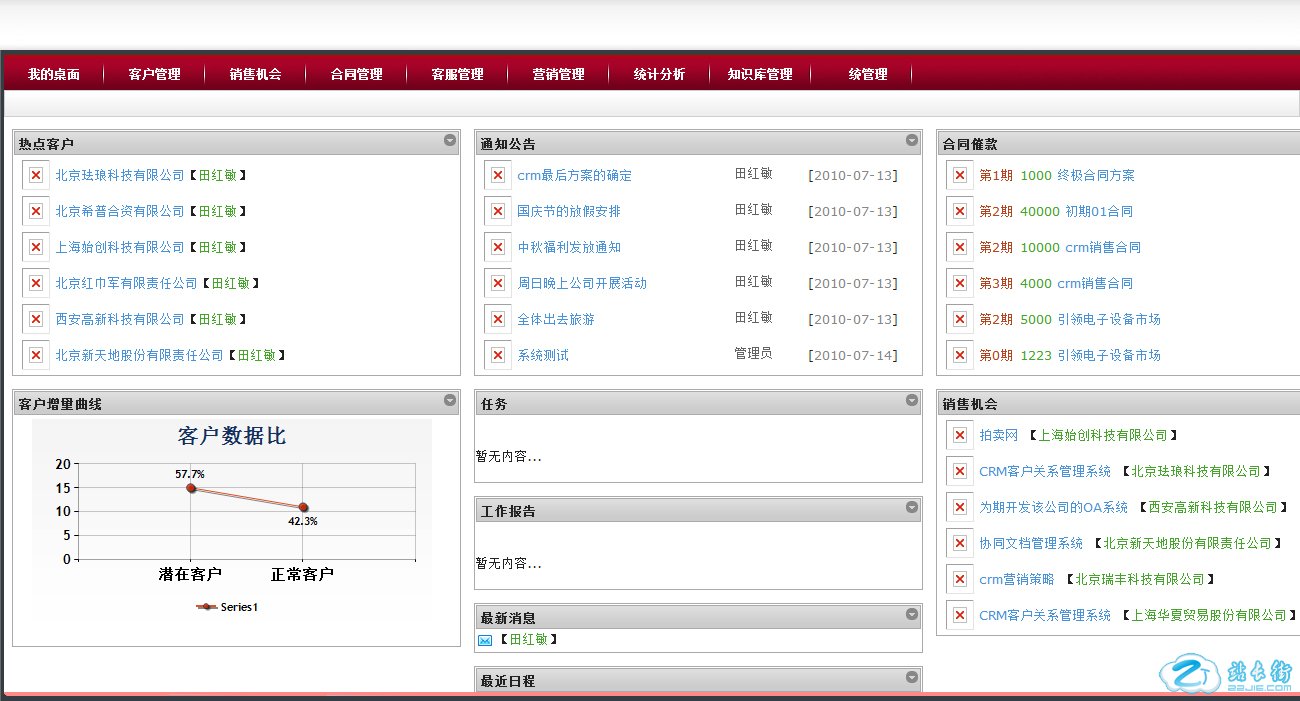Click the icon beside 第1期 1000 终极合同方案
This screenshot has height=701, width=1300.
pyautogui.click(x=960, y=175)
